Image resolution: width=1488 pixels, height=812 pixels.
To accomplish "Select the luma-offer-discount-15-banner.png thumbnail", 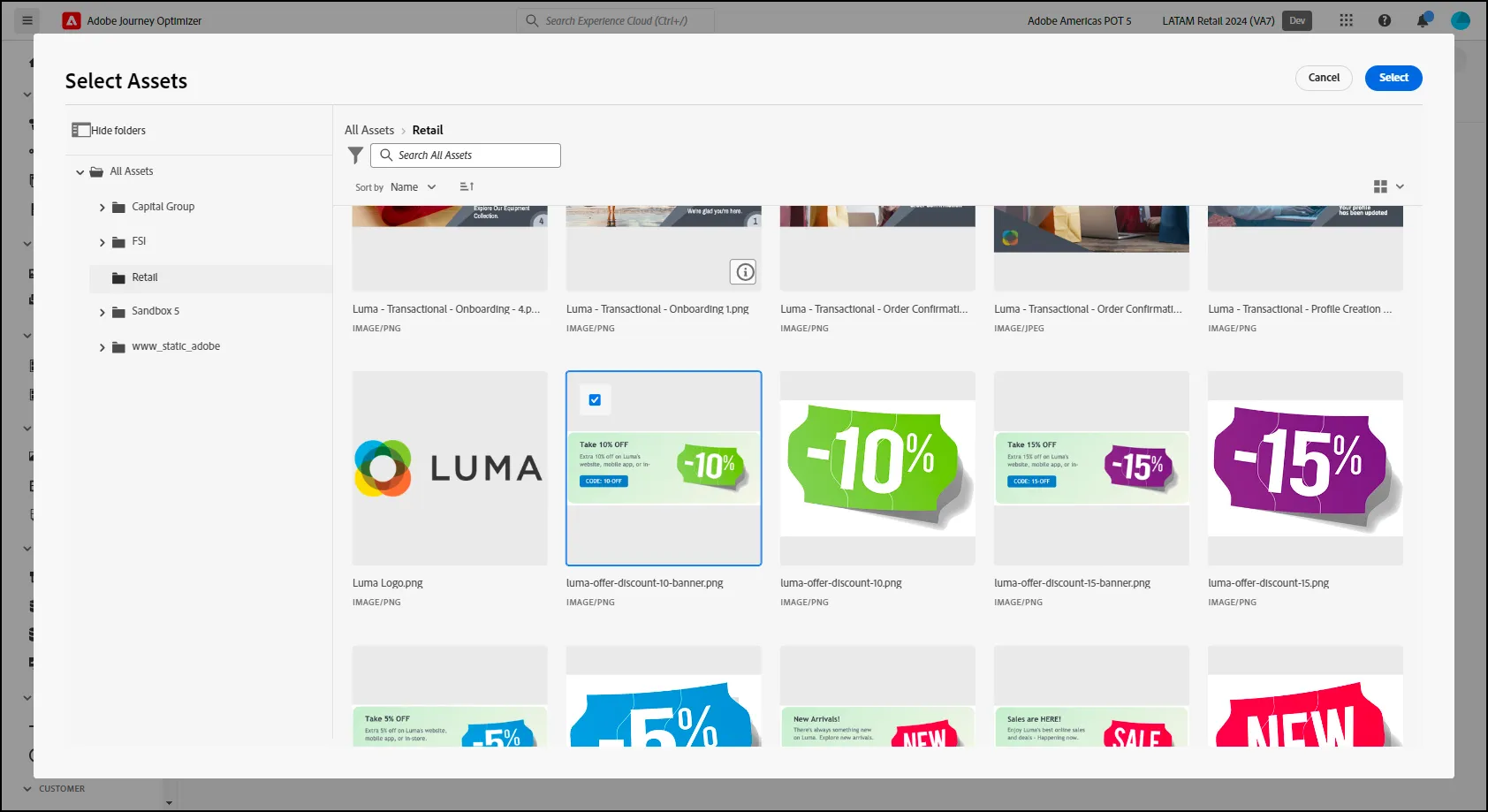I will point(1091,468).
